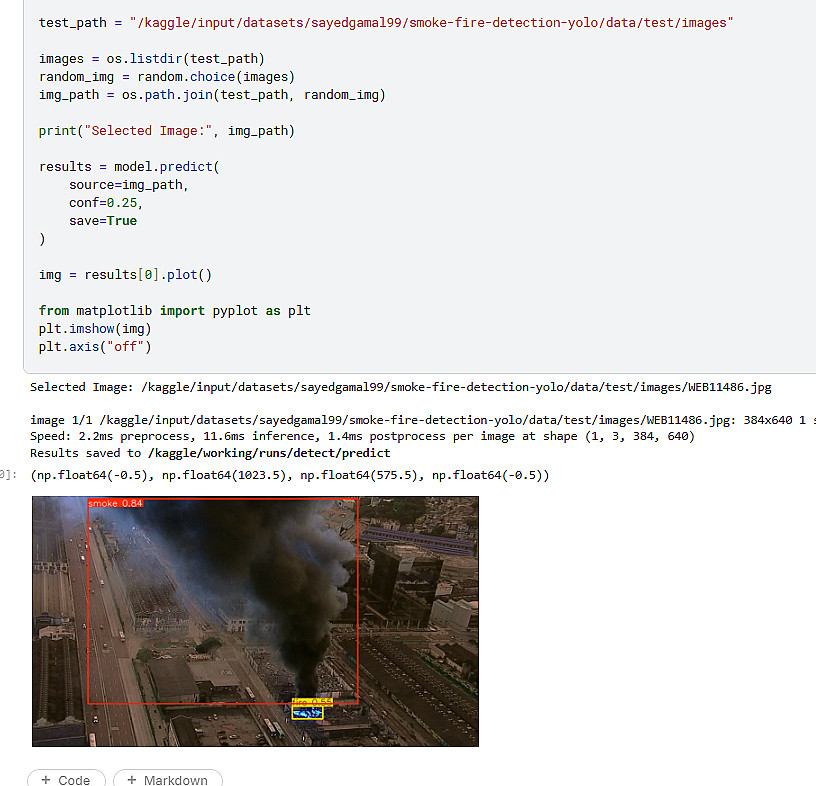Click the print("Selected Image:") statement
The height and width of the screenshot is (786, 816).
pos(167,131)
